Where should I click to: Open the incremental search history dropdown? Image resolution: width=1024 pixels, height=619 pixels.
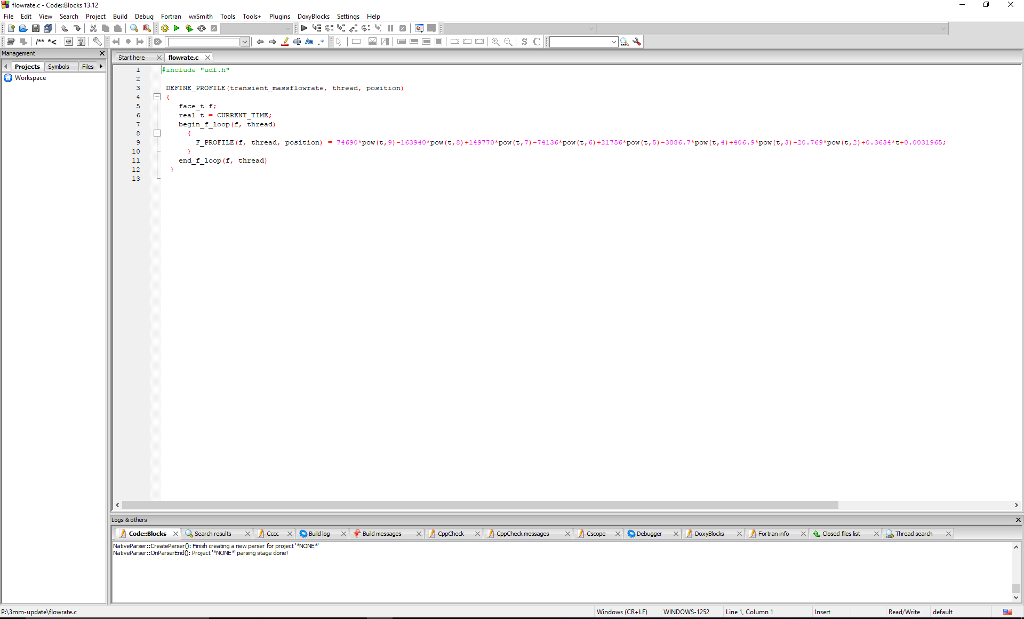(x=612, y=42)
